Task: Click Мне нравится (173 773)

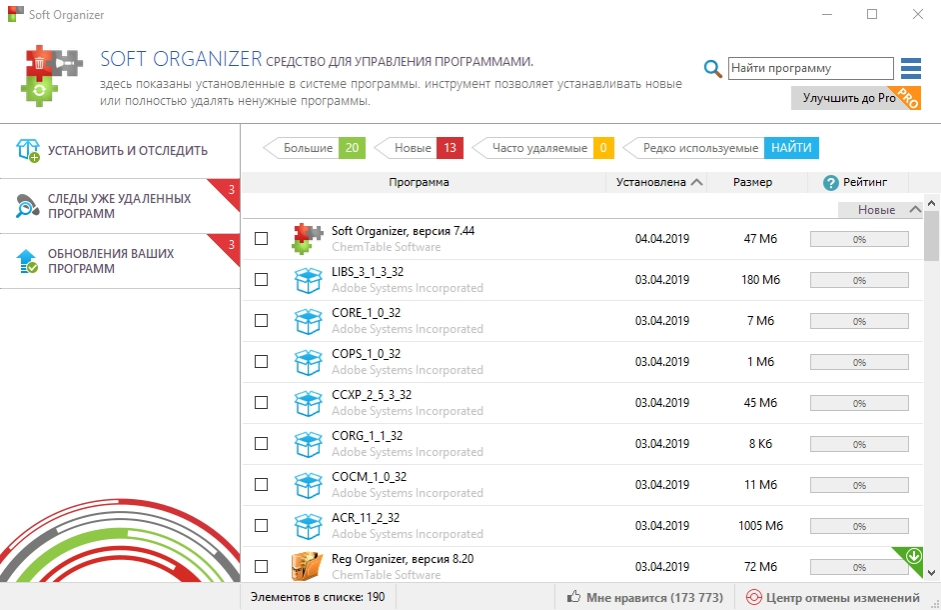Action: (645, 597)
